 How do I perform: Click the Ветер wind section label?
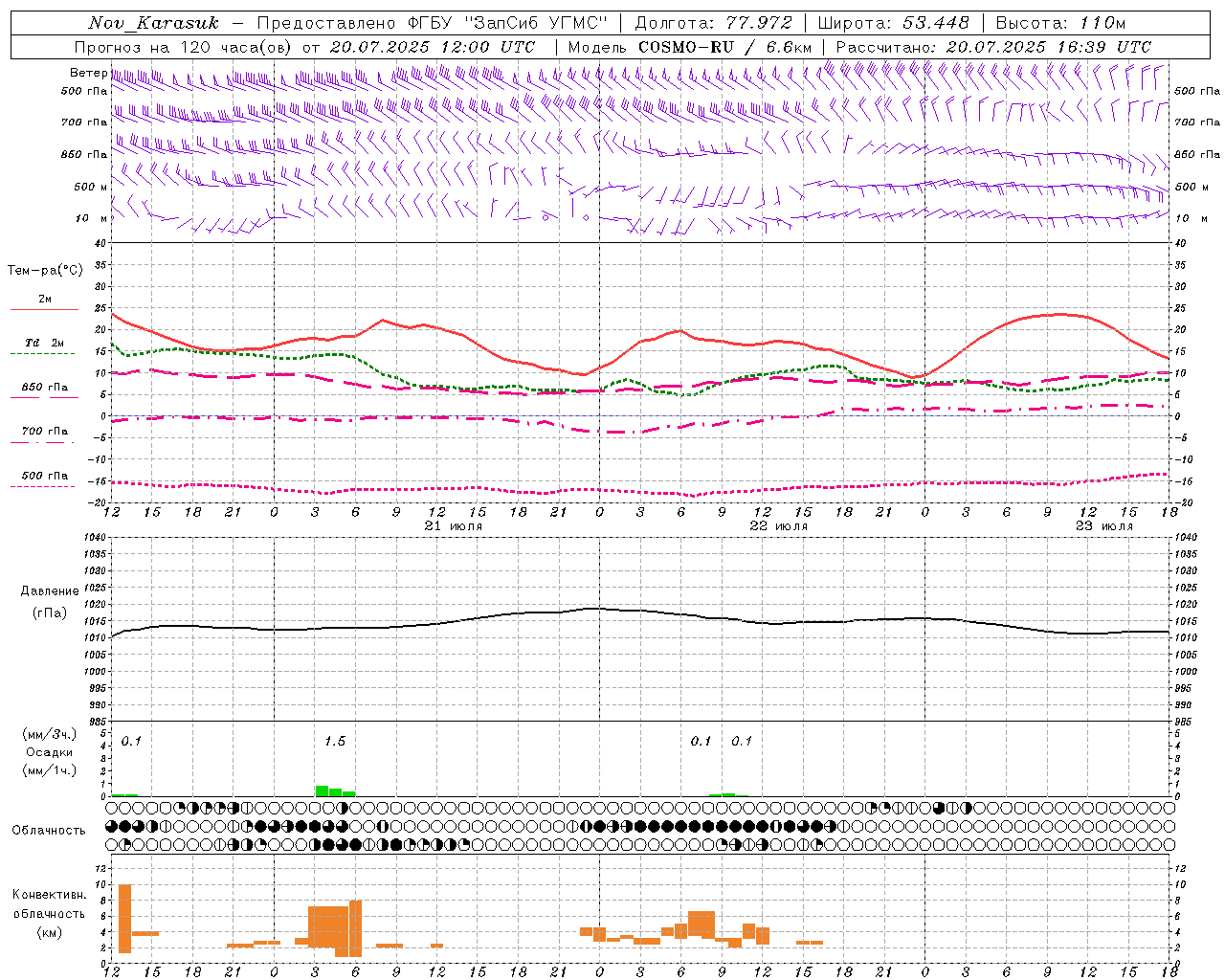coord(88,73)
